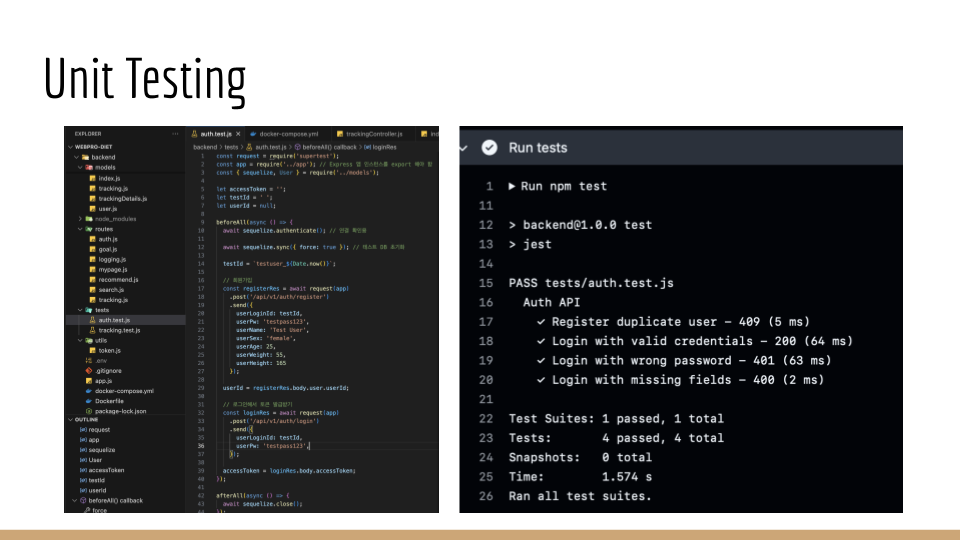Click the .env file icon in Explorer
The width and height of the screenshot is (960, 540).
pyautogui.click(x=88, y=361)
